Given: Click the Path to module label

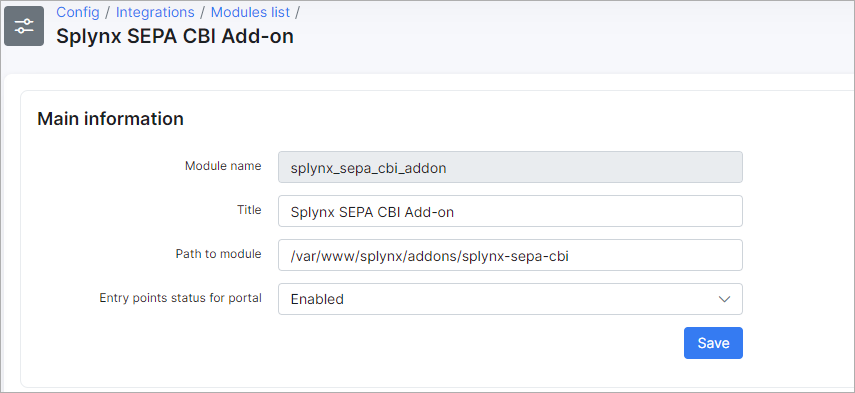Looking at the screenshot, I should click(x=219, y=254).
